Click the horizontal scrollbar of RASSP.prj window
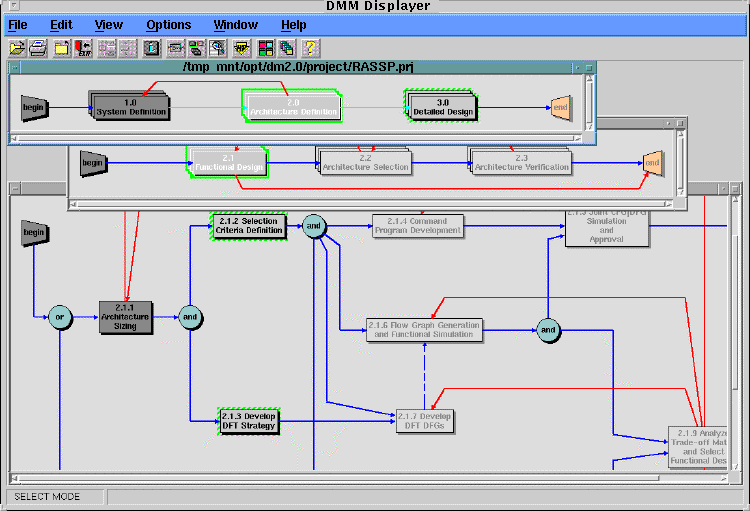The image size is (750, 511). 300,138
